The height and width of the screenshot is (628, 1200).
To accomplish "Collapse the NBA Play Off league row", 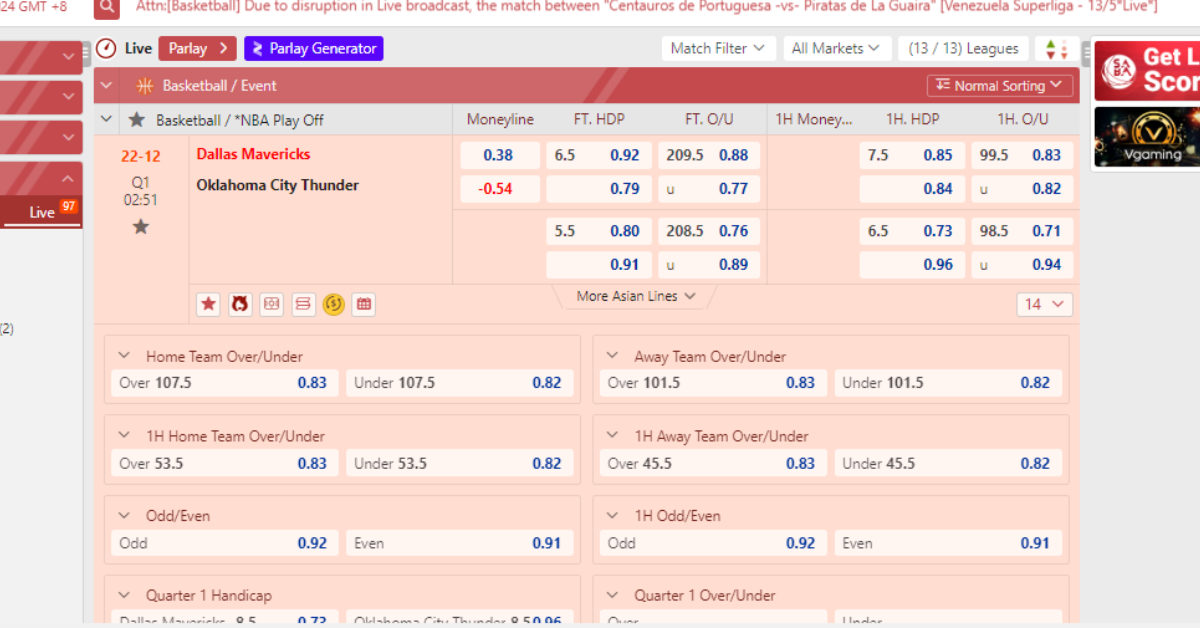I will pos(107,120).
